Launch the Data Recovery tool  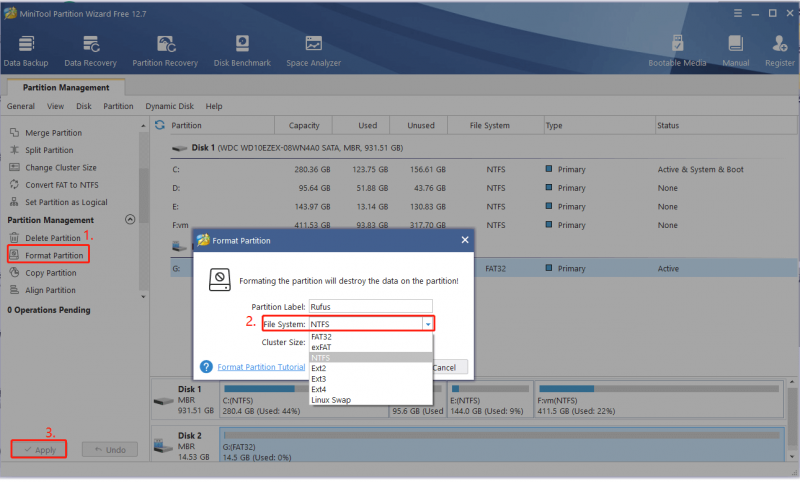click(x=90, y=51)
